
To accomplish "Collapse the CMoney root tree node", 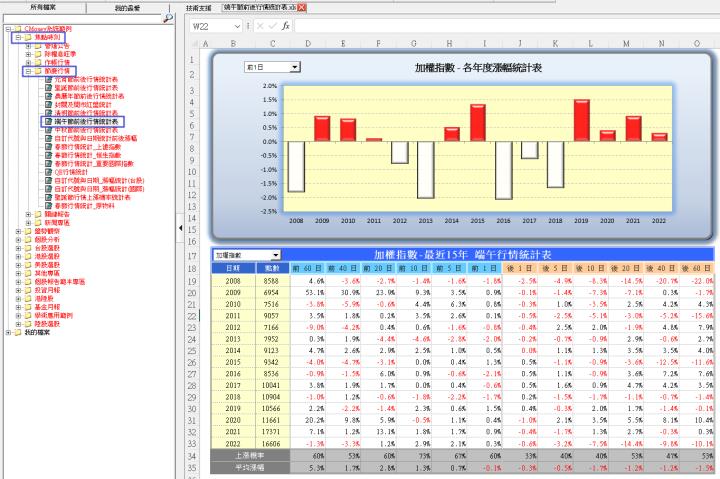I will coord(8,29).
